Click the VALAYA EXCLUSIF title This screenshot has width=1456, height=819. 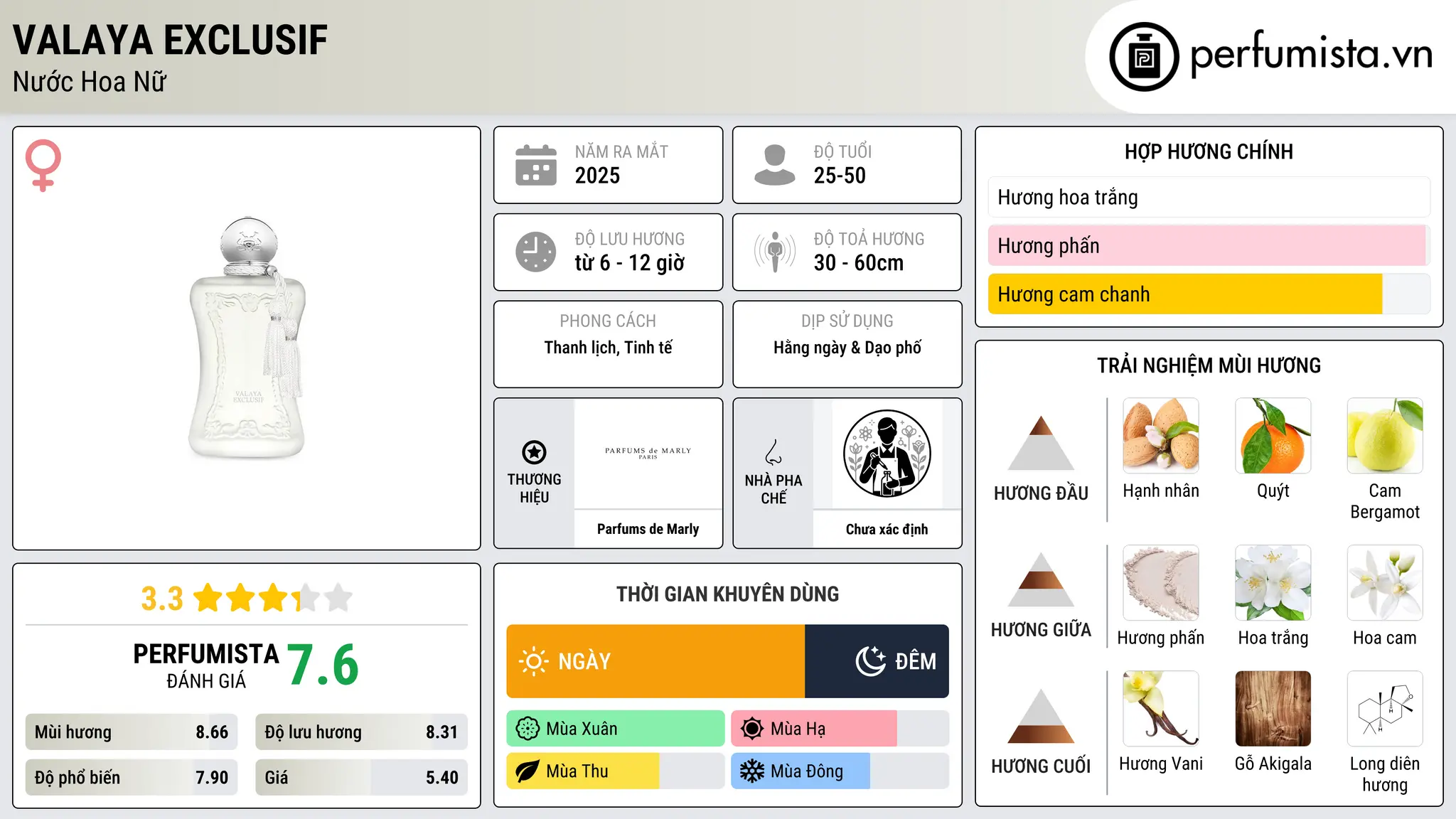170,40
